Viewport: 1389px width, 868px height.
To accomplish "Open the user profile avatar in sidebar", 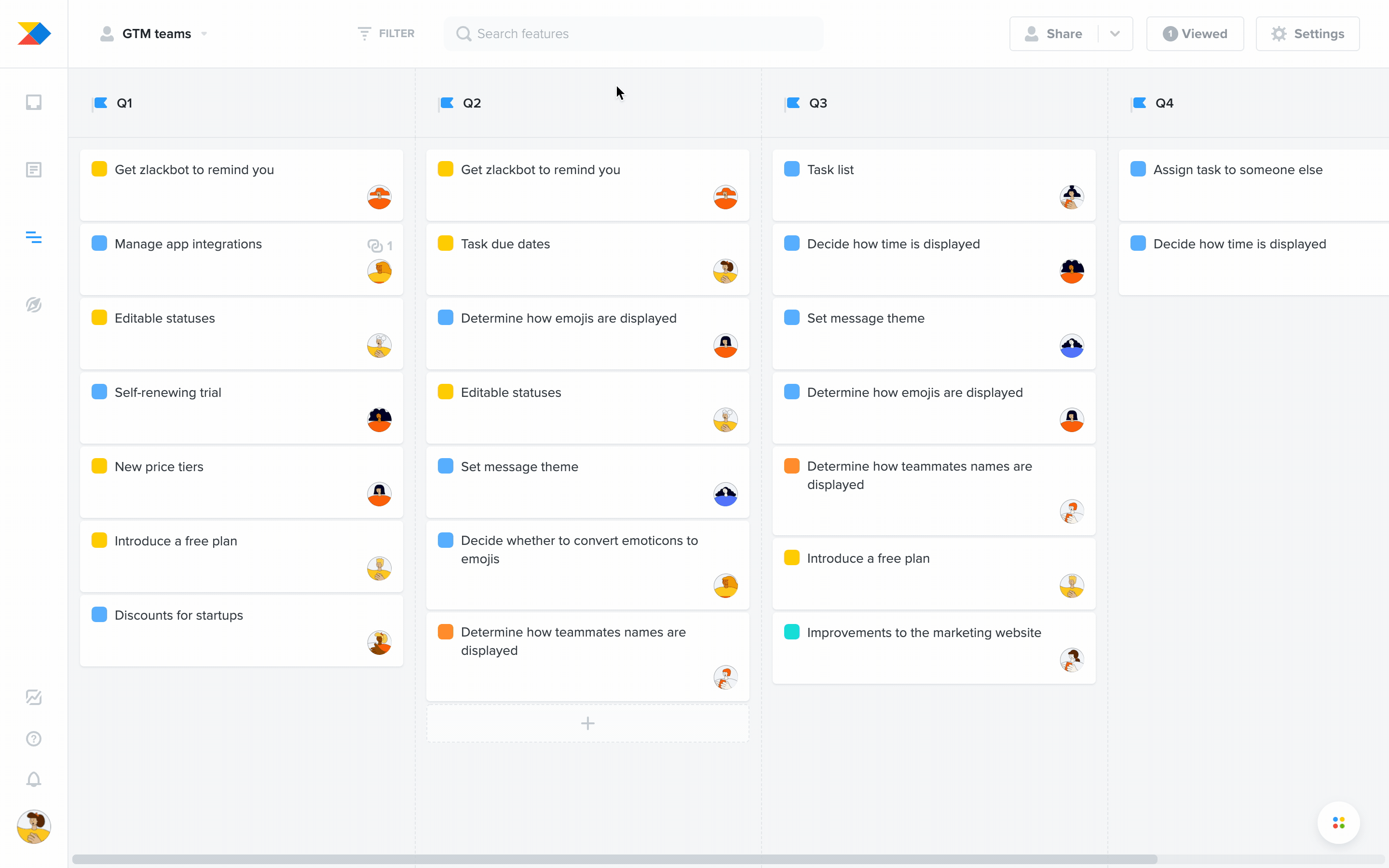I will click(34, 827).
